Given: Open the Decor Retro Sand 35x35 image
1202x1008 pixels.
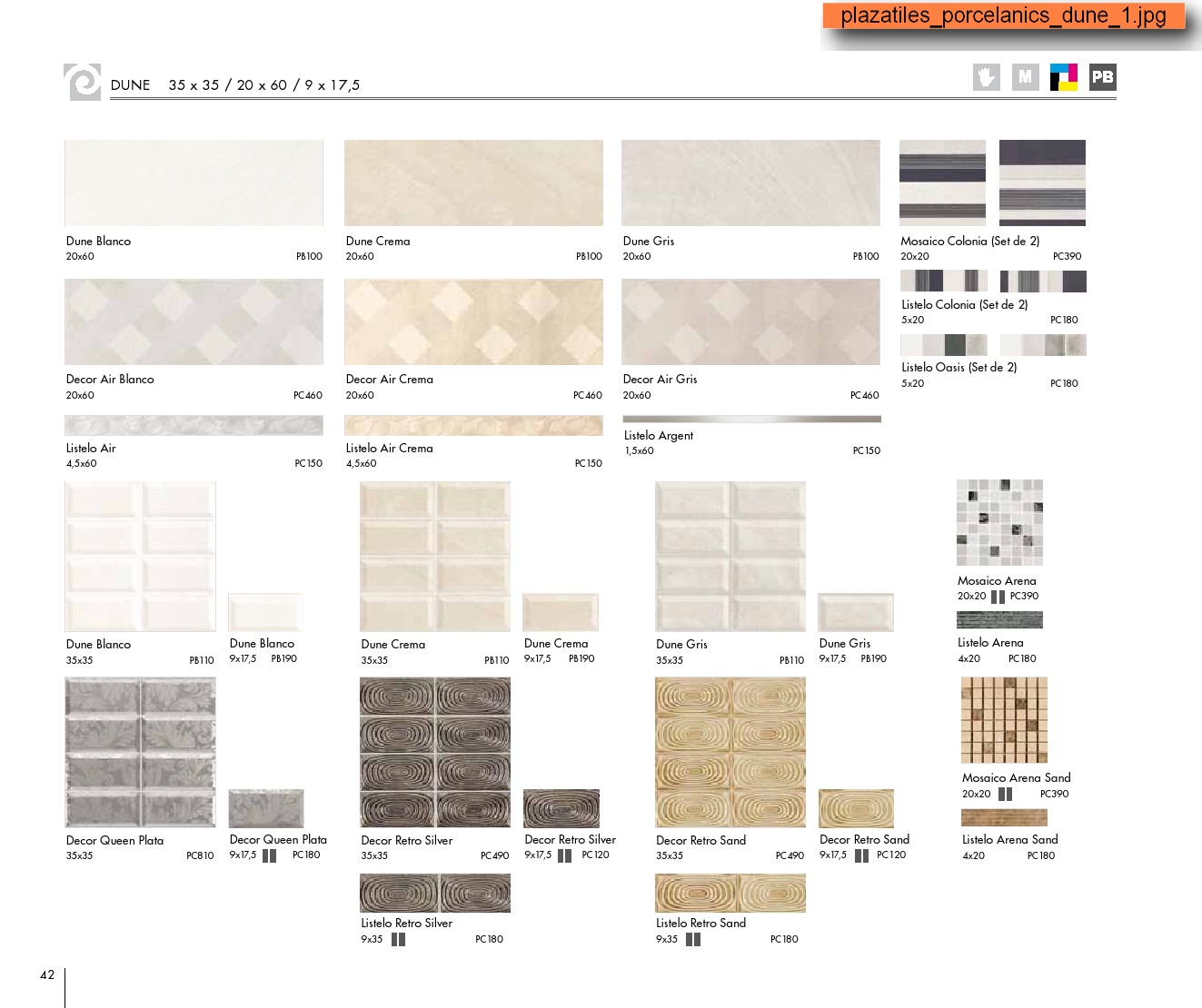Looking at the screenshot, I should pyautogui.click(x=730, y=752).
